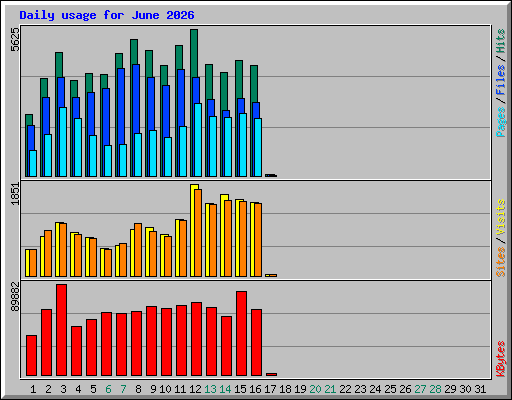Select day label "31" on the axis
Screen dimensions: 512x400
coord(480,389)
